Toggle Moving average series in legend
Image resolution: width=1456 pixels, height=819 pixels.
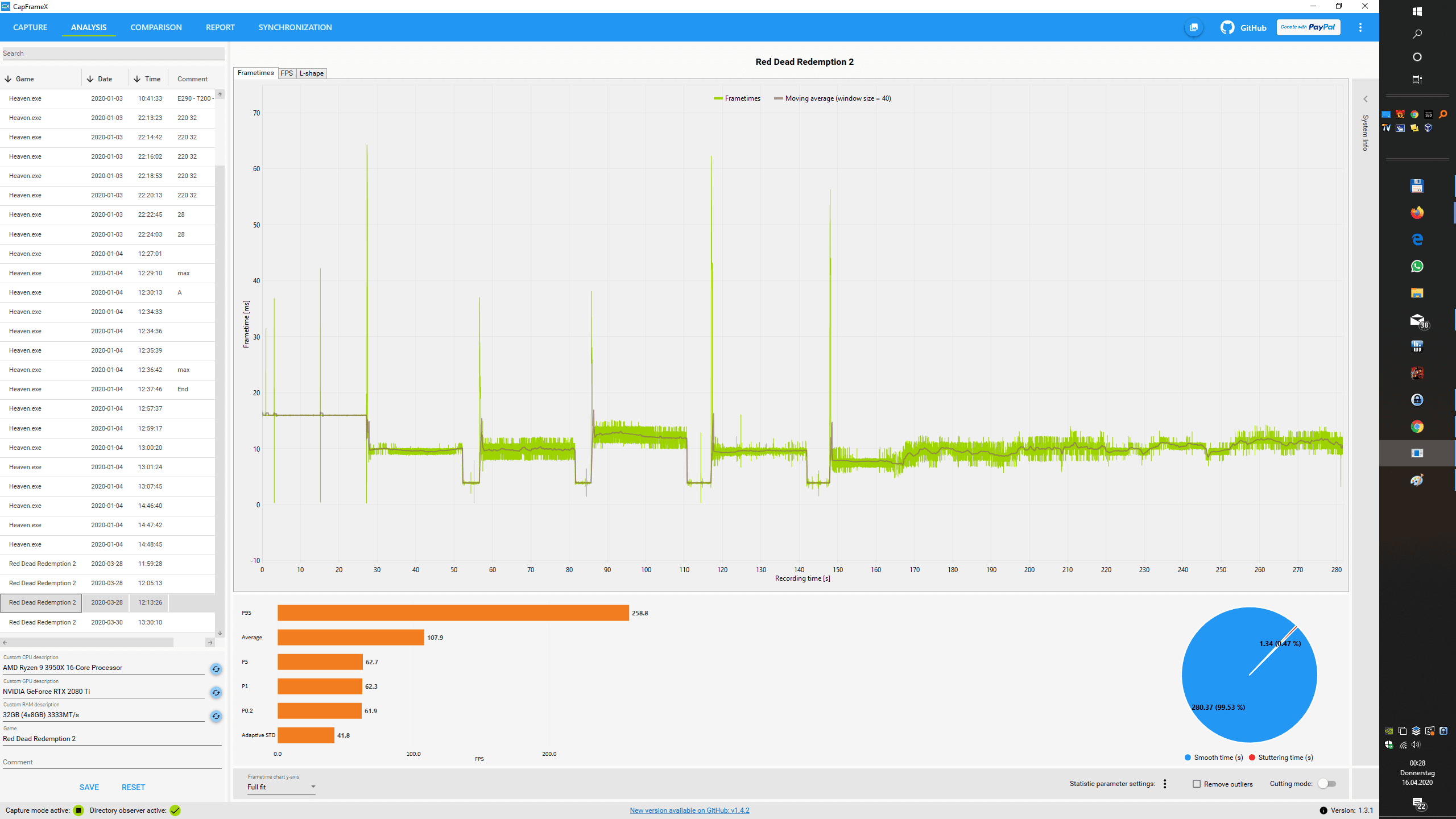click(x=833, y=98)
